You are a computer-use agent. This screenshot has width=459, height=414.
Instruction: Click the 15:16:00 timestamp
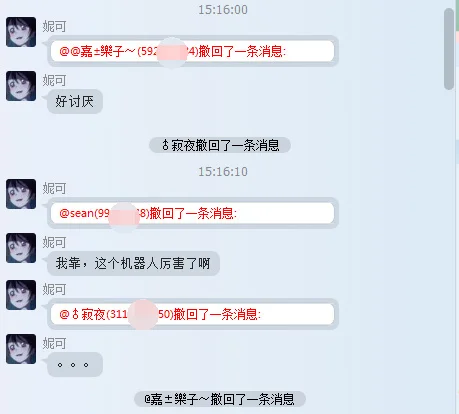pyautogui.click(x=223, y=10)
